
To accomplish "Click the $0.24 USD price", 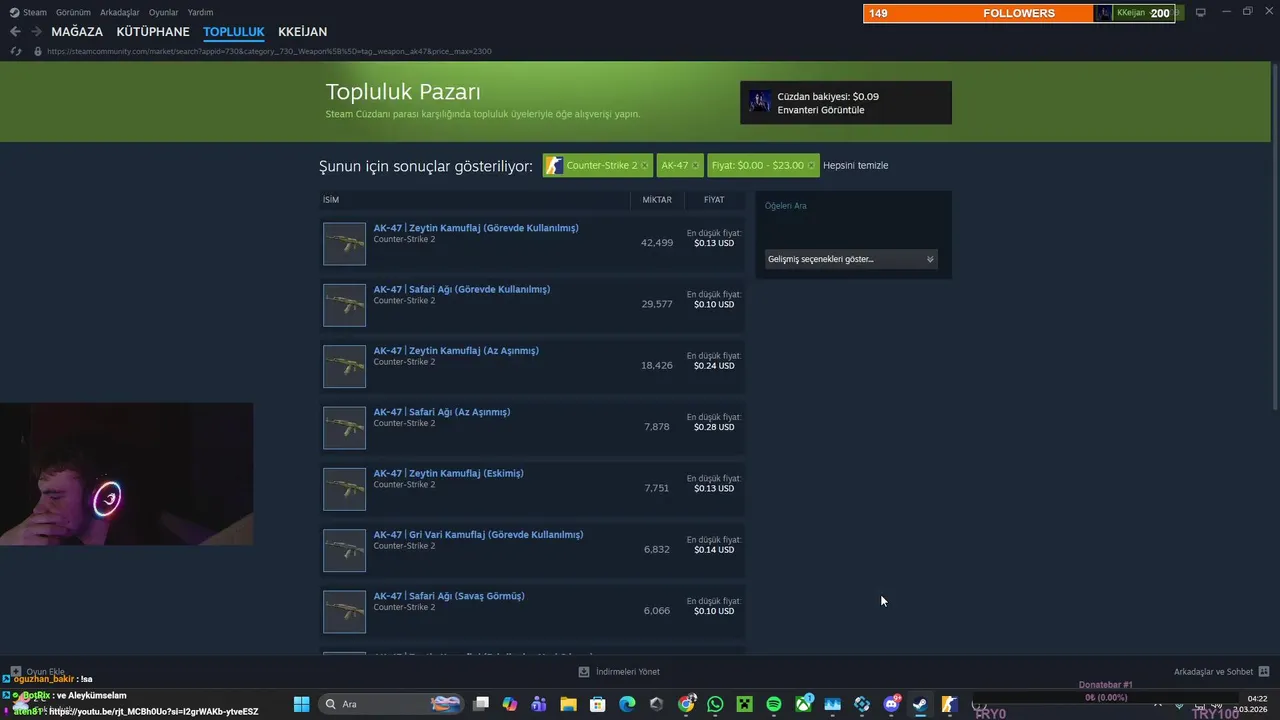I will [714, 366].
